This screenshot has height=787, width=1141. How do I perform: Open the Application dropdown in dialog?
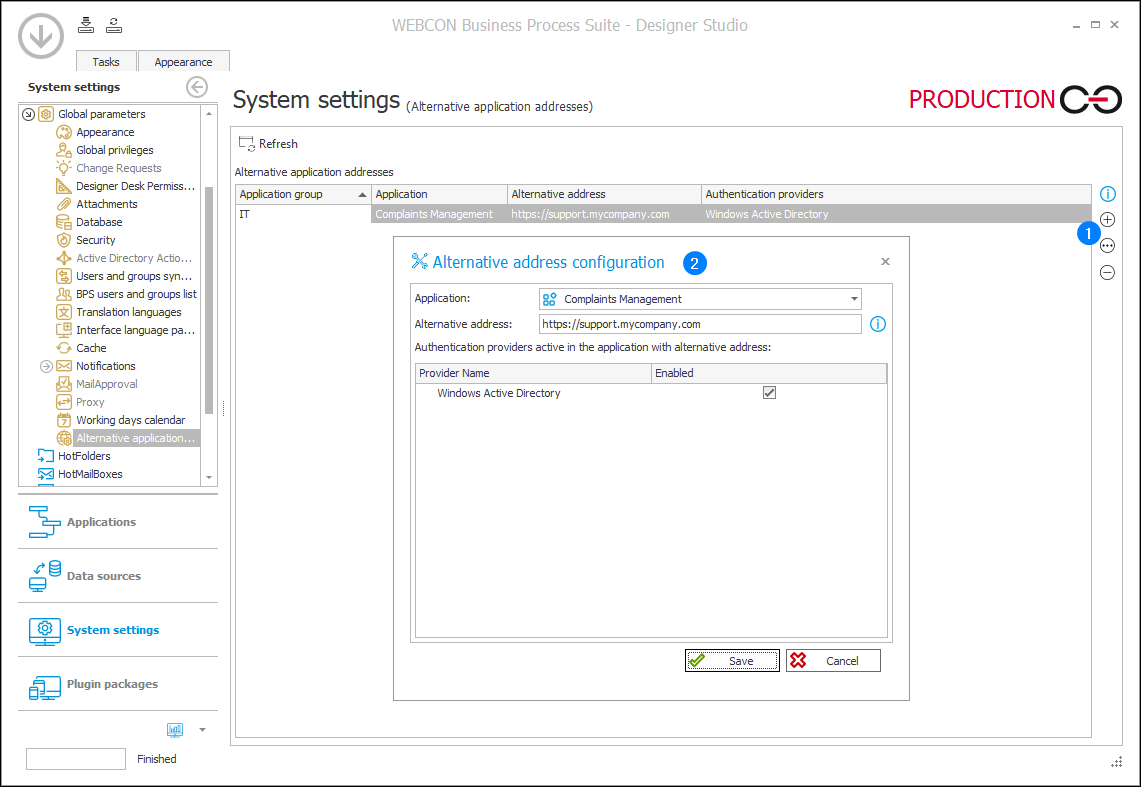click(854, 299)
